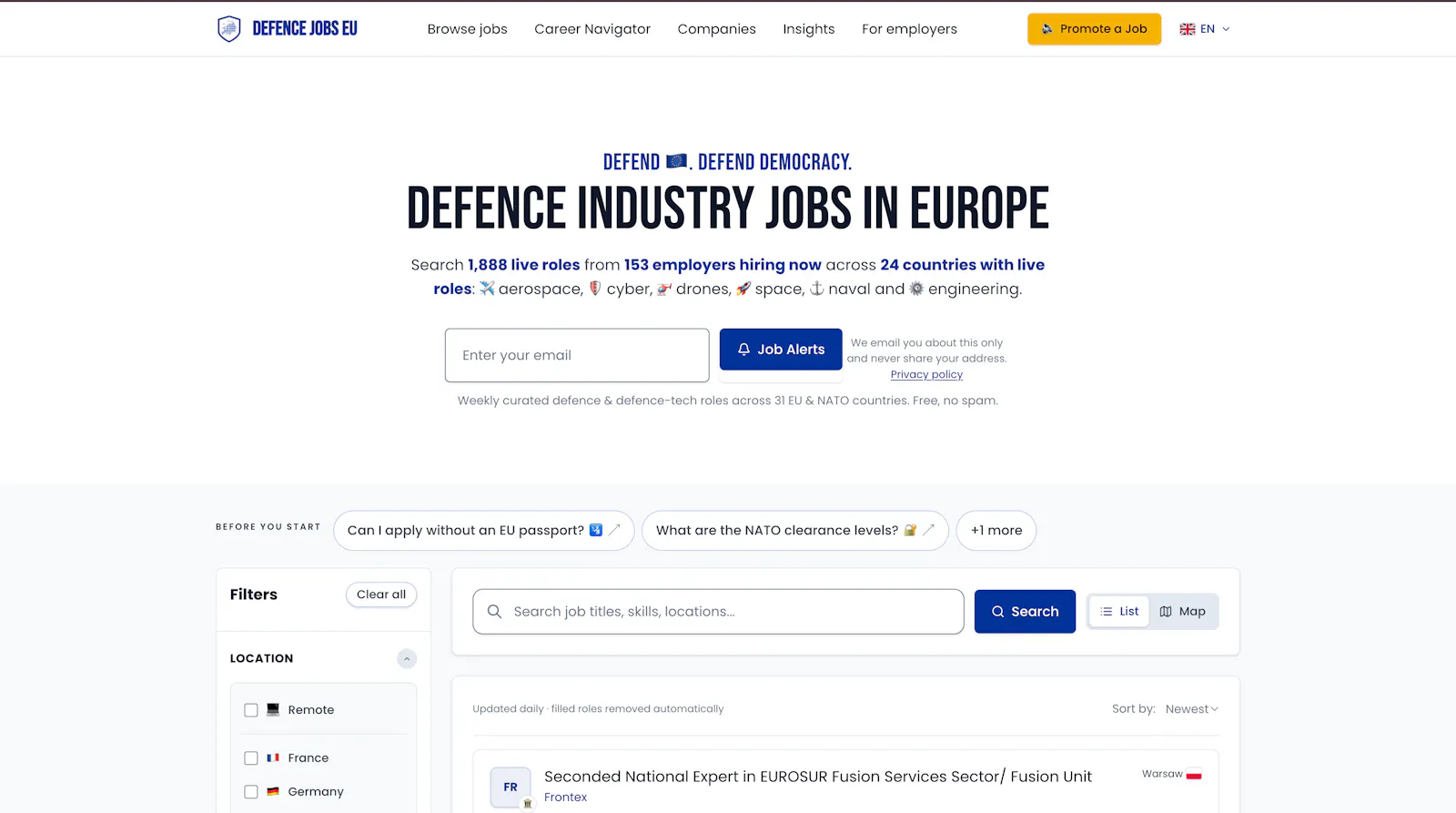
Task: Click the bell icon on Job Alerts
Action: point(743,350)
